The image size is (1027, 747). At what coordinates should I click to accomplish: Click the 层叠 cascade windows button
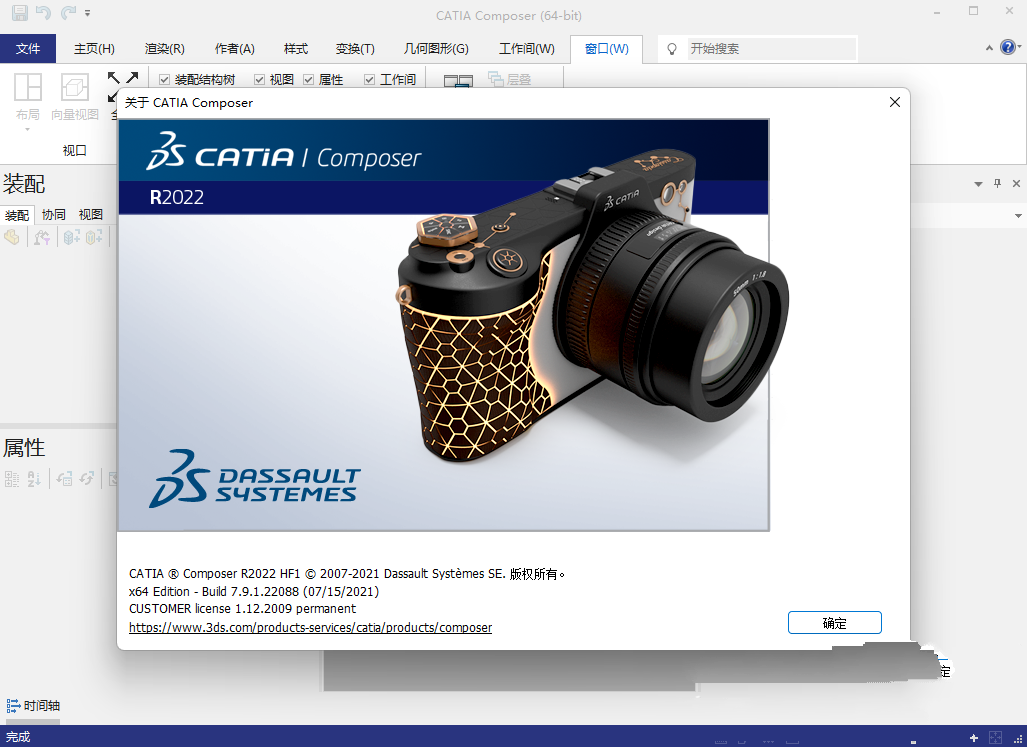(x=510, y=79)
